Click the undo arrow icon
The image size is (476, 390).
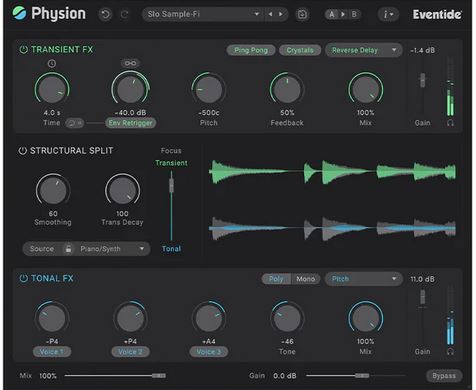[x=105, y=14]
